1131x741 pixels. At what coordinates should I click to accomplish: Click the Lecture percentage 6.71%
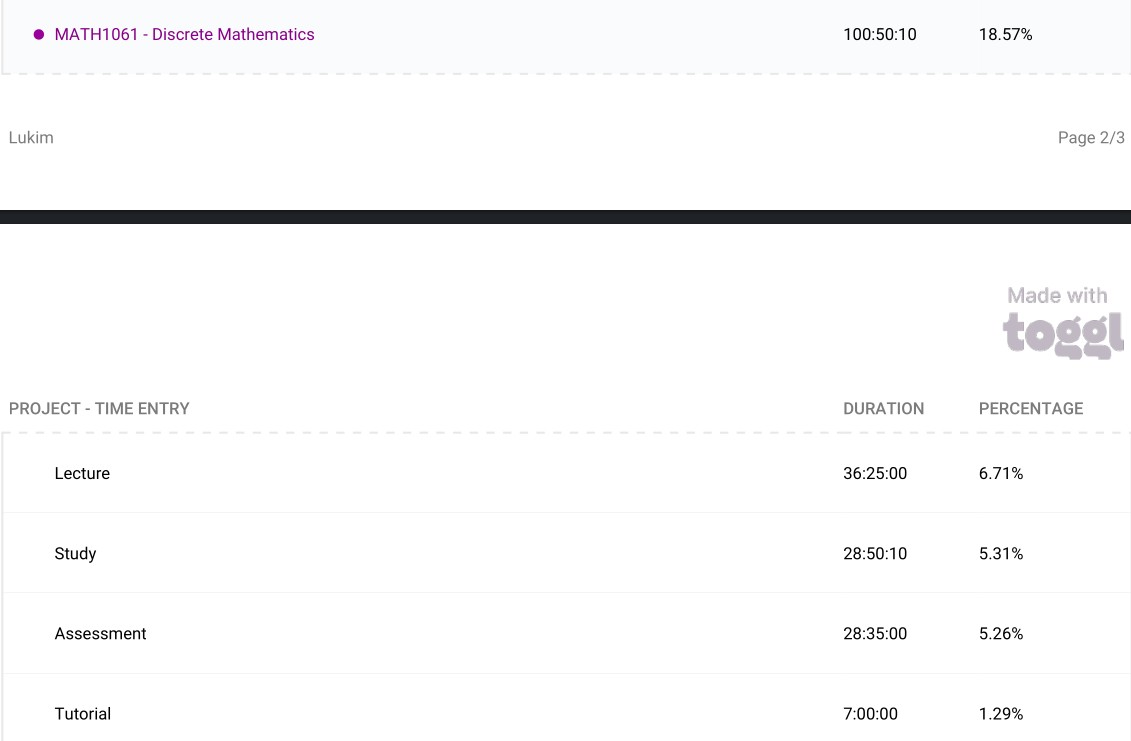(x=1001, y=474)
